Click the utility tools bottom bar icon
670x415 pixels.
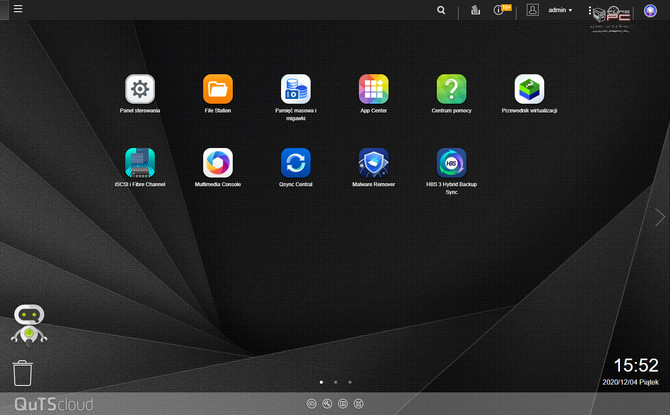pyautogui.click(x=327, y=403)
